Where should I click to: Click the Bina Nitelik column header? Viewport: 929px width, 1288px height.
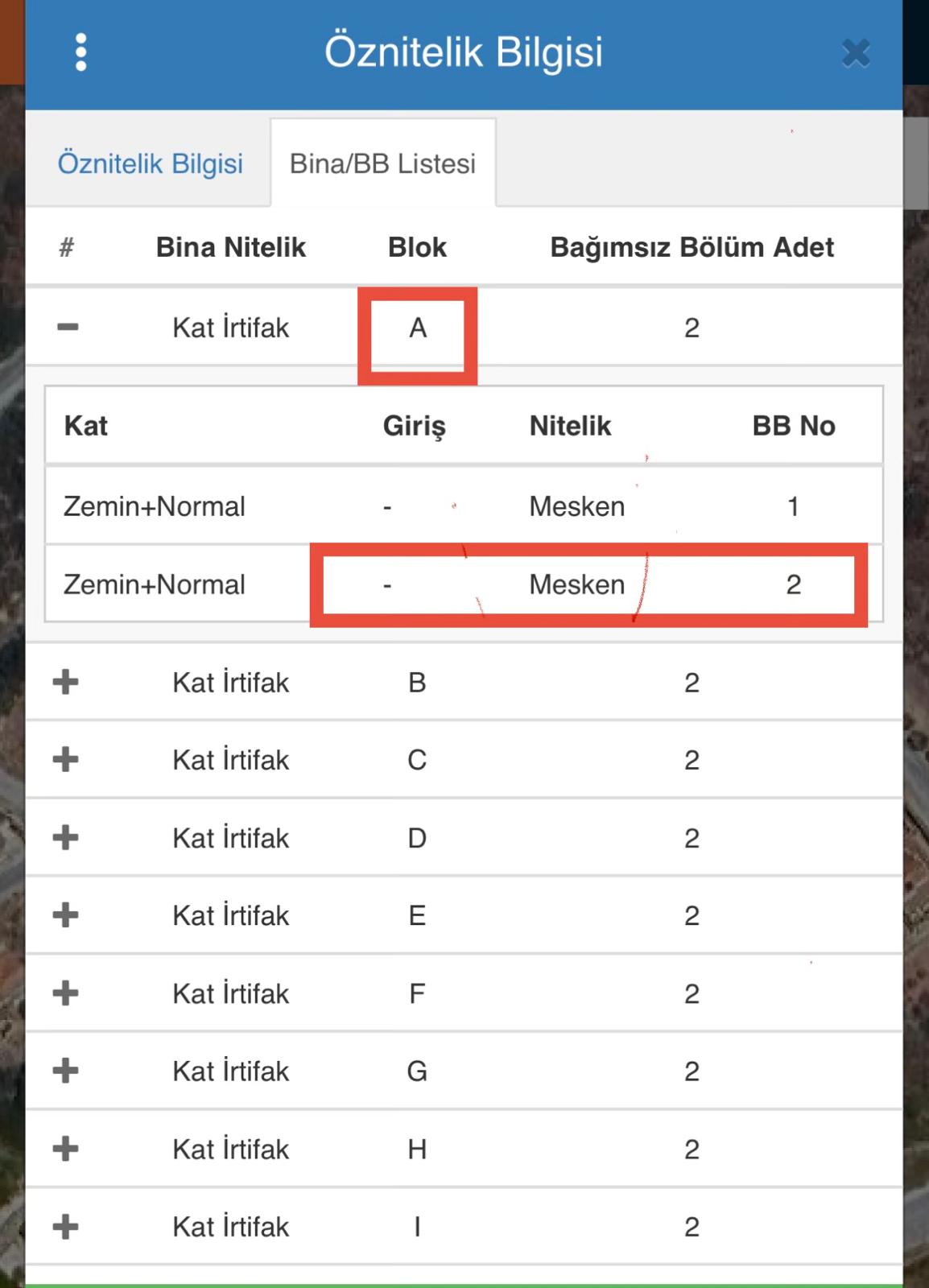(231, 247)
